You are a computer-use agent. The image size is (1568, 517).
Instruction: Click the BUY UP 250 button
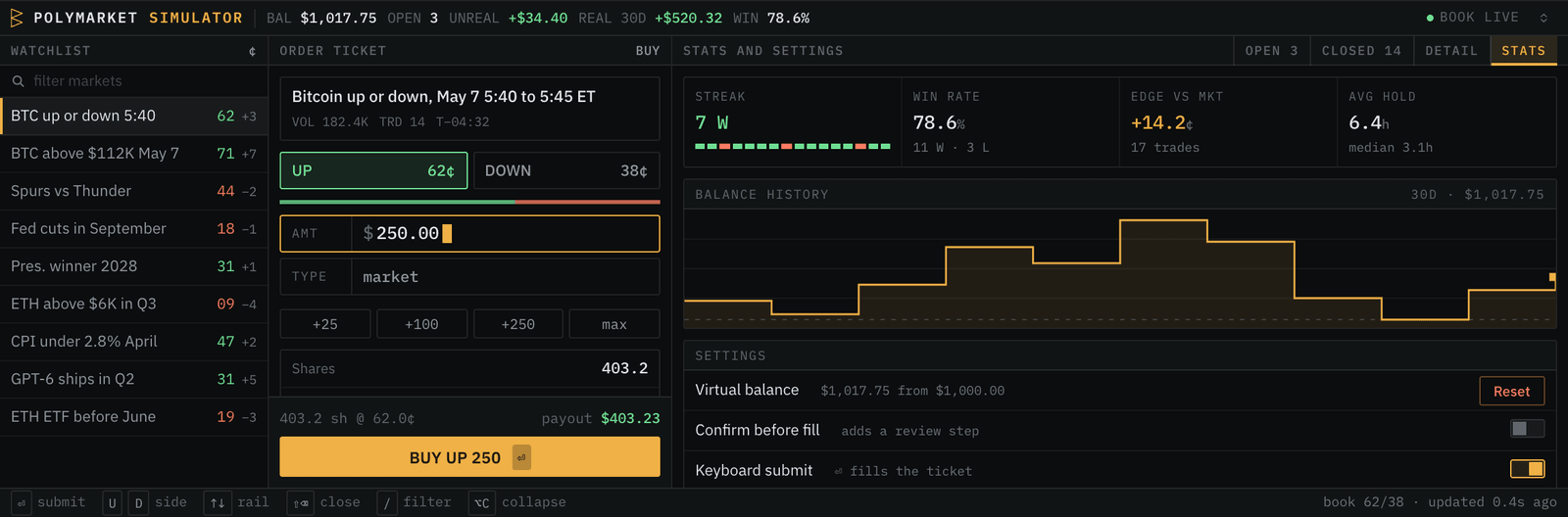469,457
